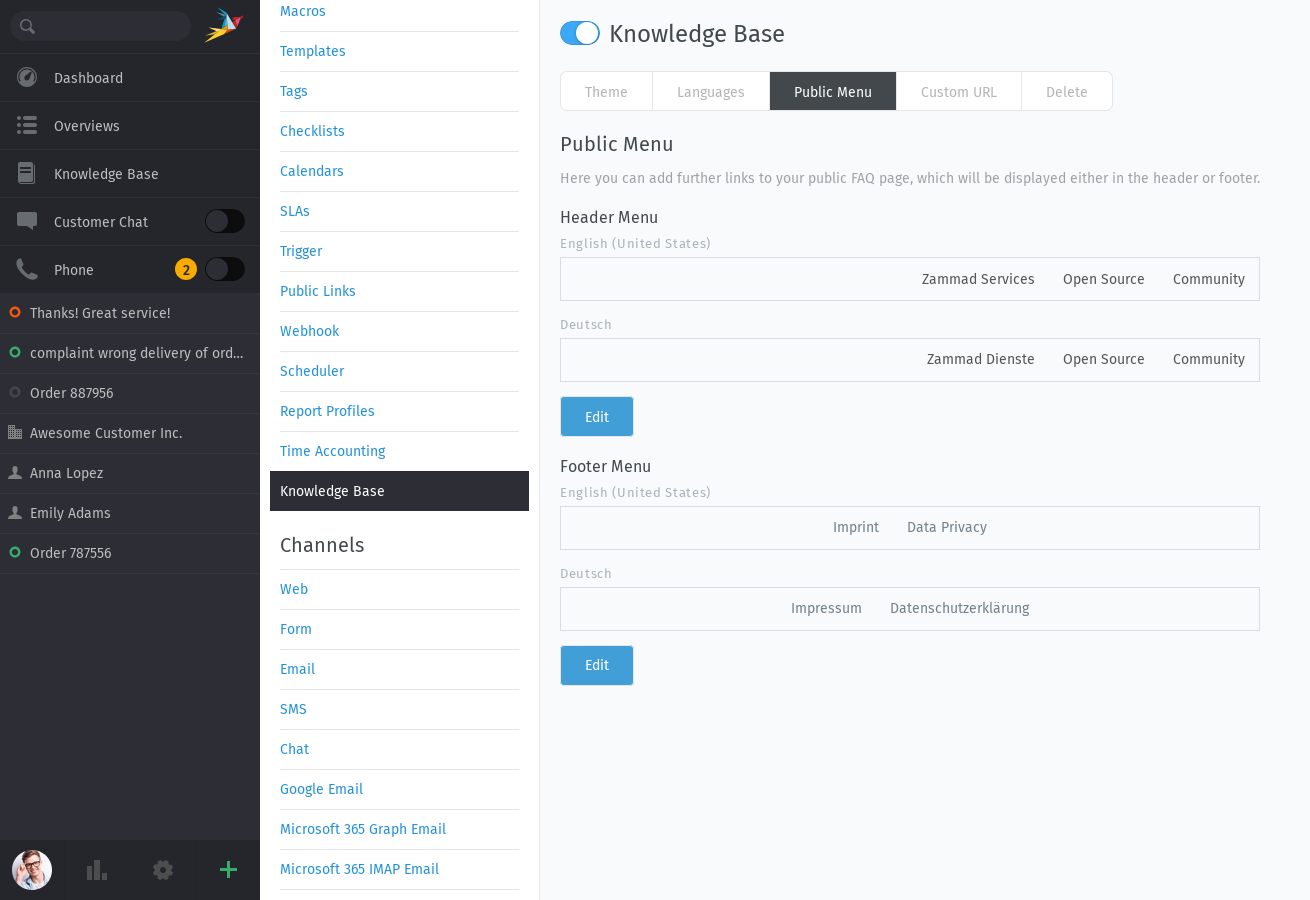1310x900 pixels.
Task: Click the person icon beside Emily Adams
Action: (x=15, y=513)
